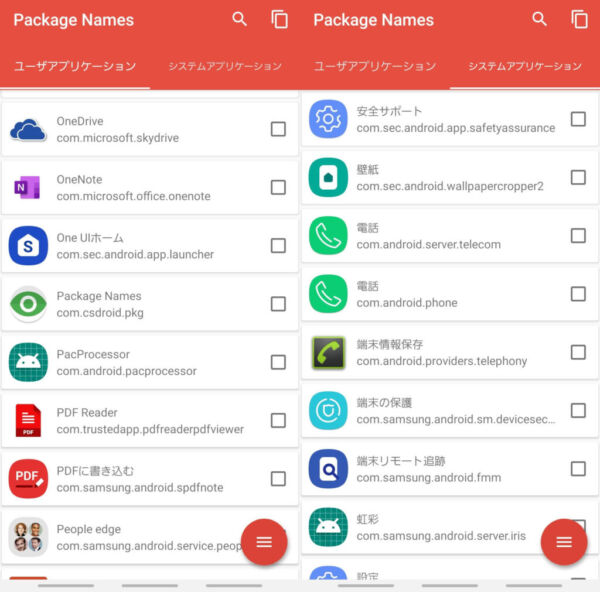The height and width of the screenshot is (592, 600).
Task: Click the PDF Reader red icon
Action: 28,421
